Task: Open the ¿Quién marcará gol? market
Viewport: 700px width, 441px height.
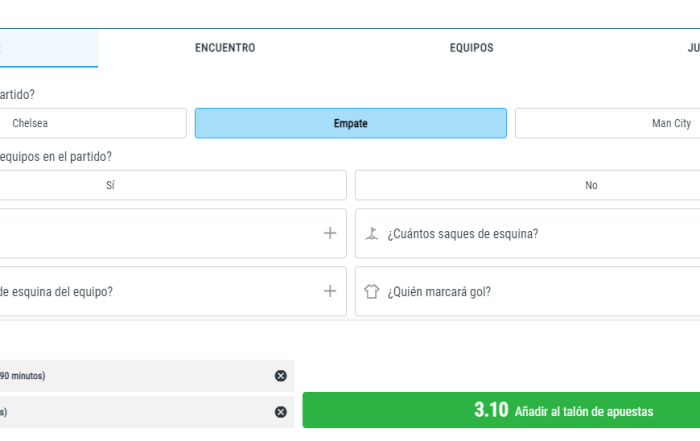Action: tap(439, 292)
